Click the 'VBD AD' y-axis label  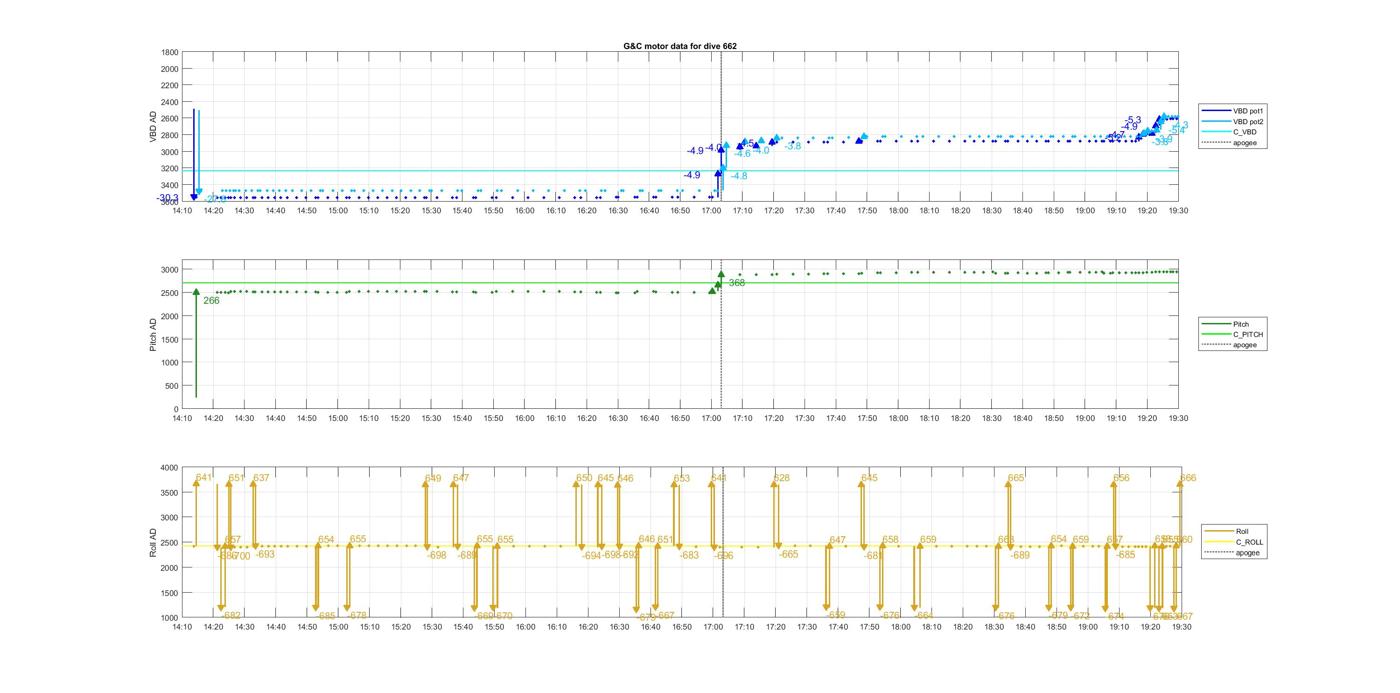[x=153, y=127]
